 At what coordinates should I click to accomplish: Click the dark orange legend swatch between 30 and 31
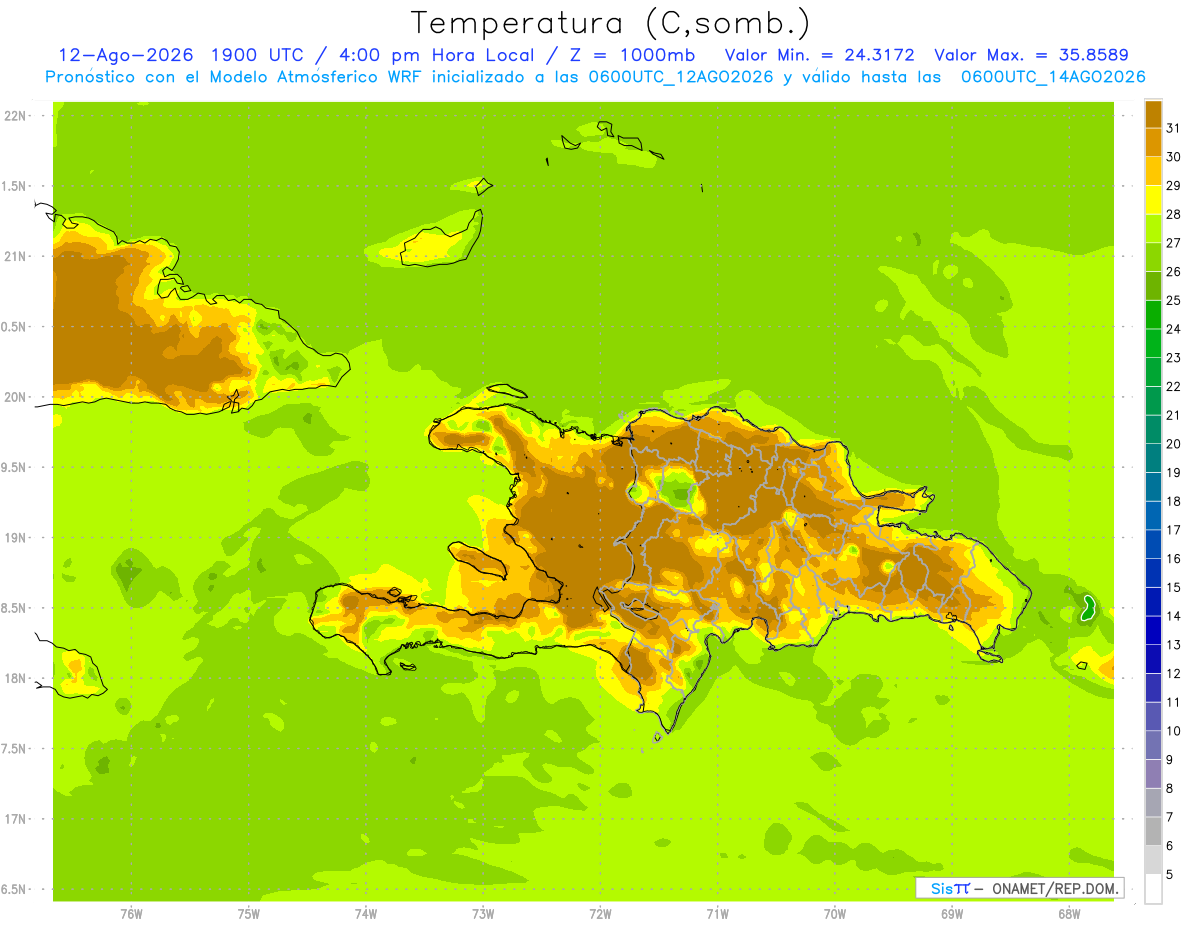[1153, 142]
